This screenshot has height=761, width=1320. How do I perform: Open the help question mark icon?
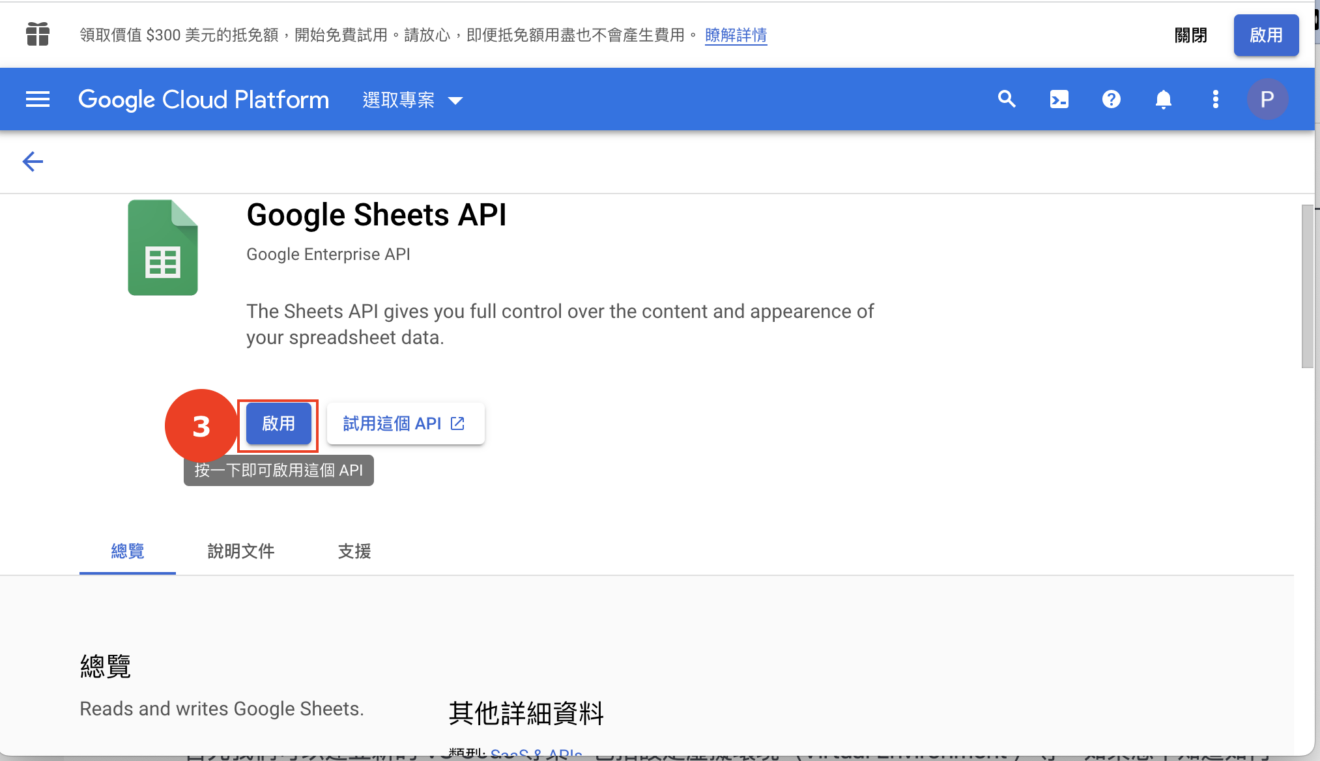pyautogui.click(x=1111, y=99)
